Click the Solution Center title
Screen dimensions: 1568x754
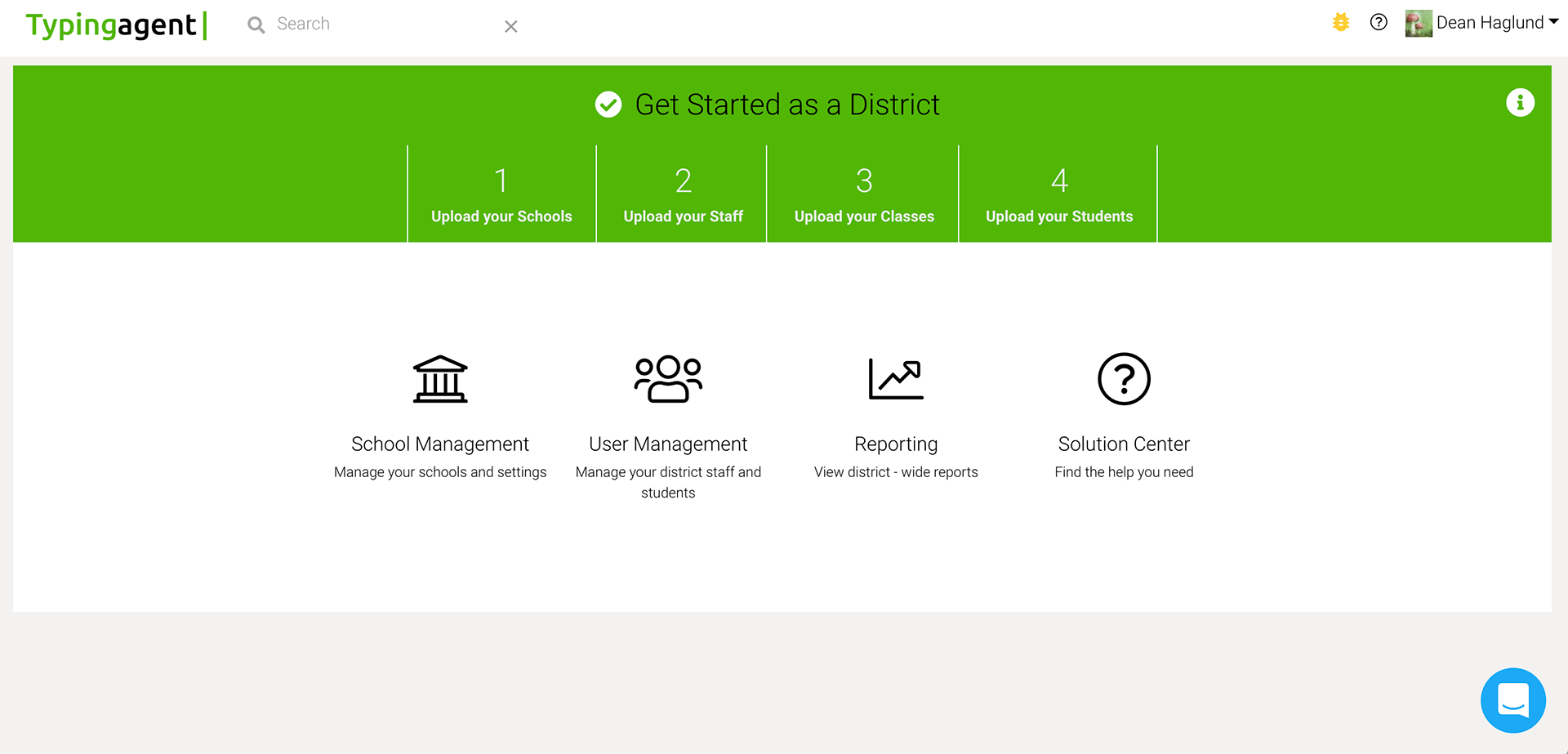(x=1124, y=444)
